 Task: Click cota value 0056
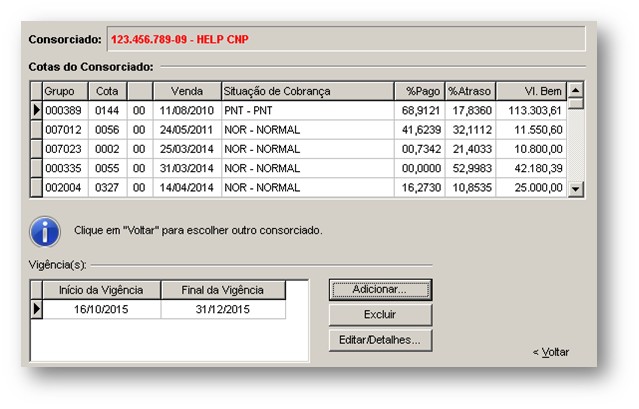pyautogui.click(x=108, y=130)
